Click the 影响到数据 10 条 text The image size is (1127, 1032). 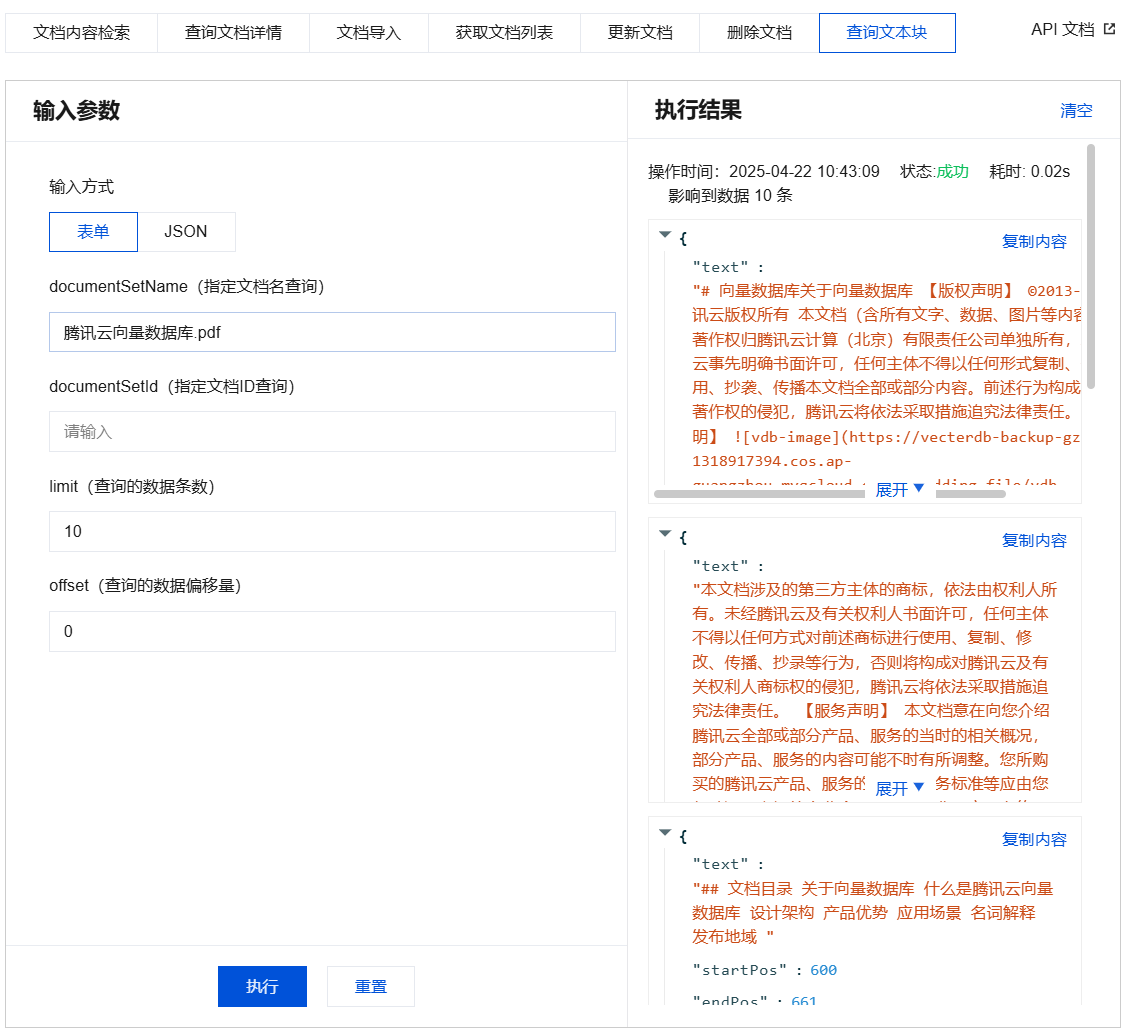click(x=730, y=195)
